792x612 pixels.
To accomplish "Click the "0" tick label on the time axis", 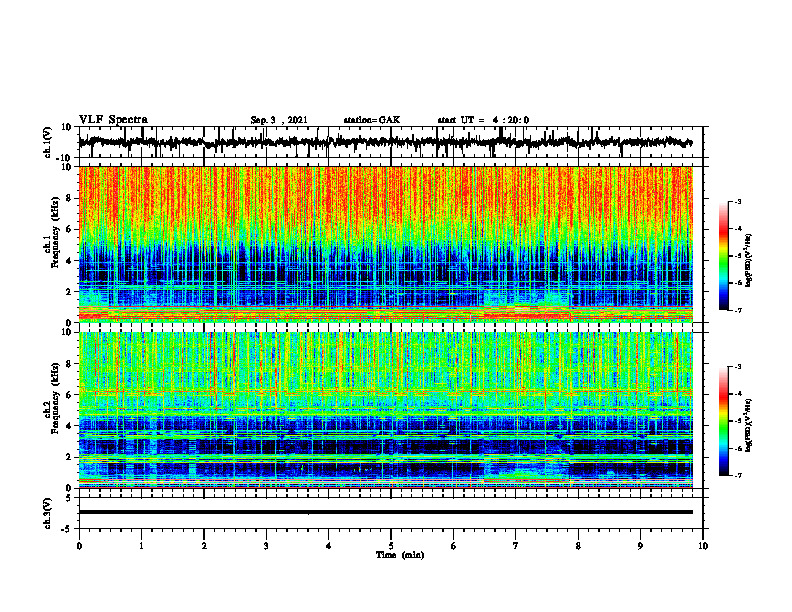I will (79, 546).
